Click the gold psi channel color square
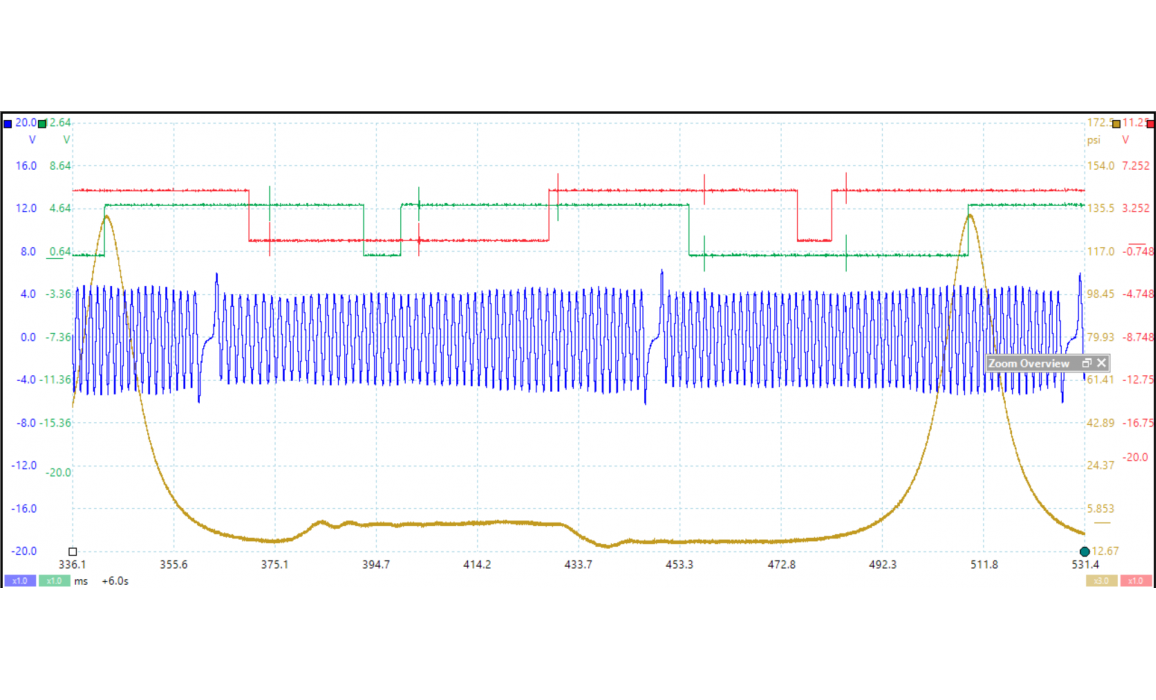 click(1116, 124)
